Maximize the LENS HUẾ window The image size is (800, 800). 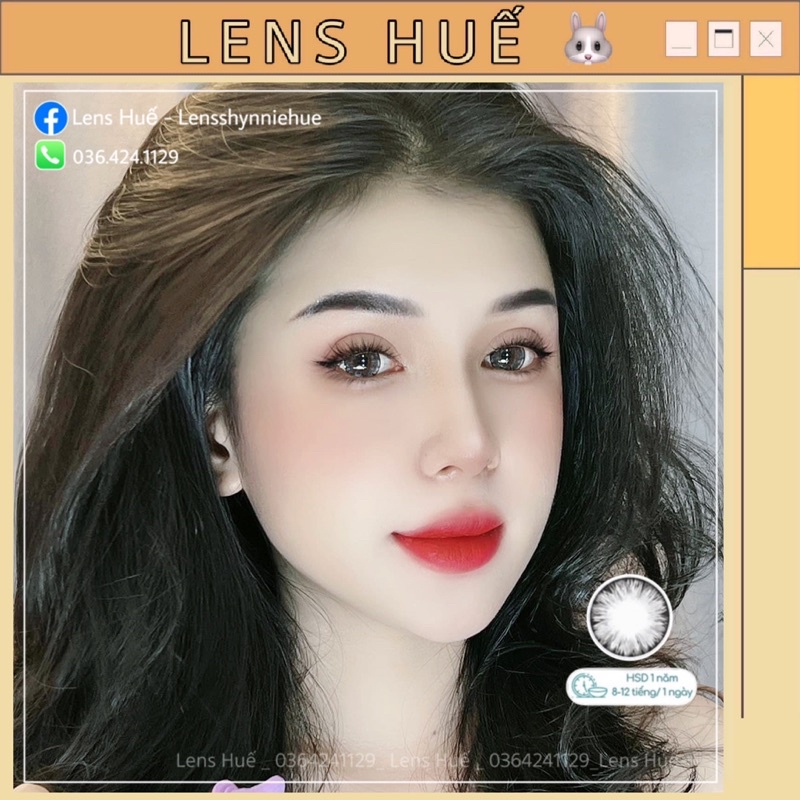coord(723,39)
